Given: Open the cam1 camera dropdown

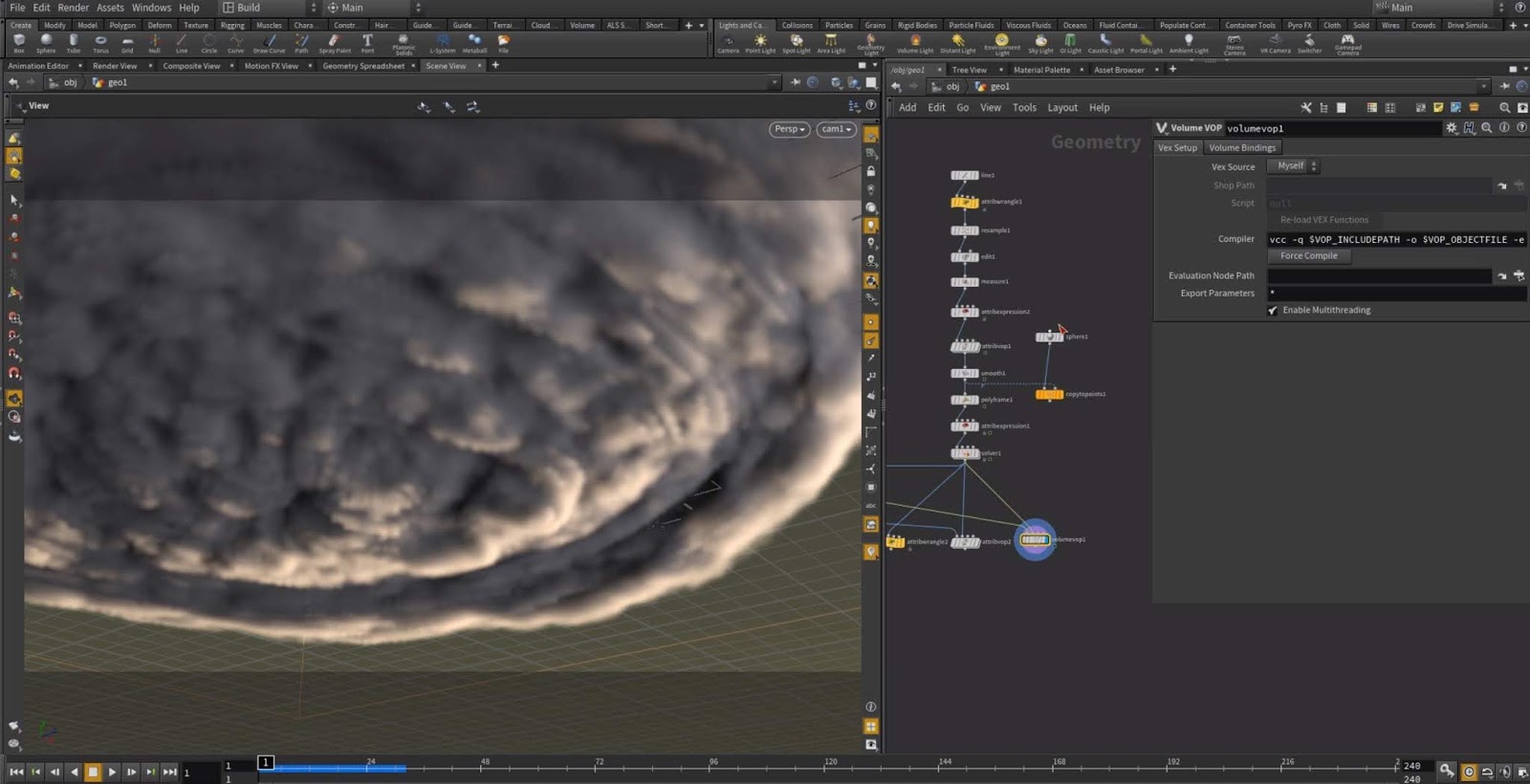Looking at the screenshot, I should (x=835, y=129).
